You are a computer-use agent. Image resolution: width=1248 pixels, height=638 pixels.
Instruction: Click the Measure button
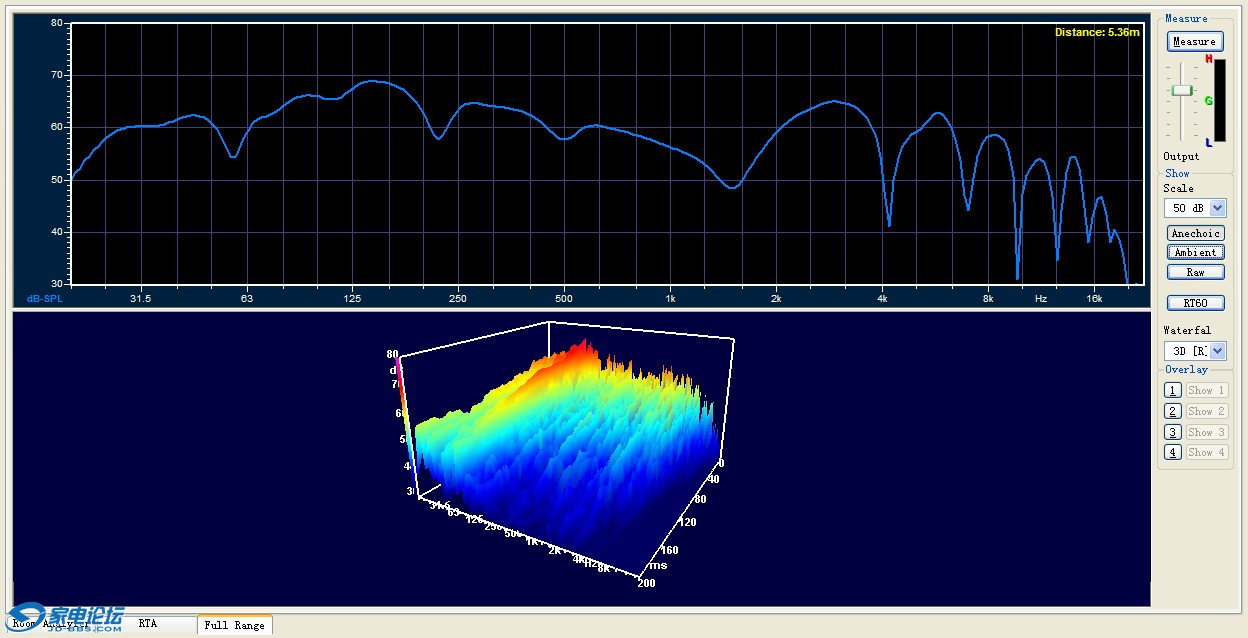point(1195,41)
